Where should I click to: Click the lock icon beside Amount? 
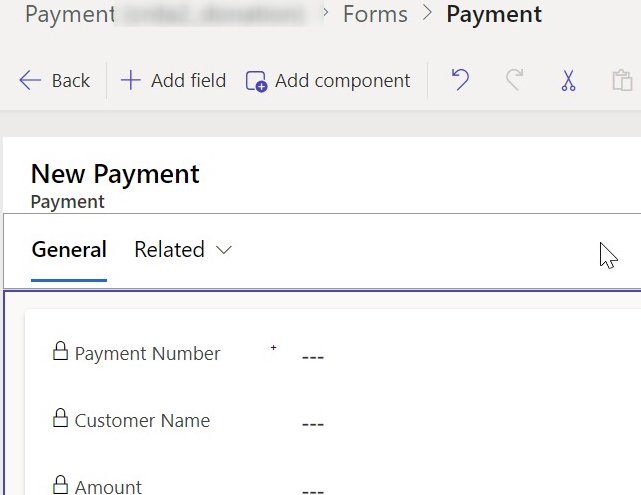tap(60, 485)
